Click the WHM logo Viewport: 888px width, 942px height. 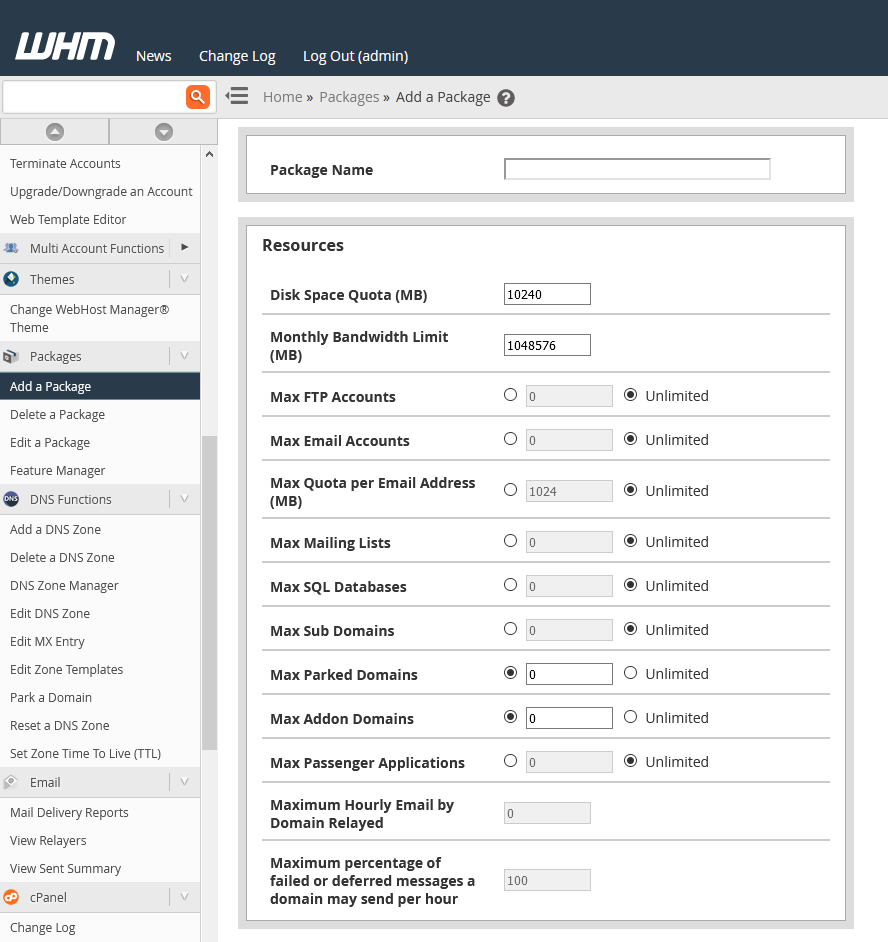tap(64, 45)
